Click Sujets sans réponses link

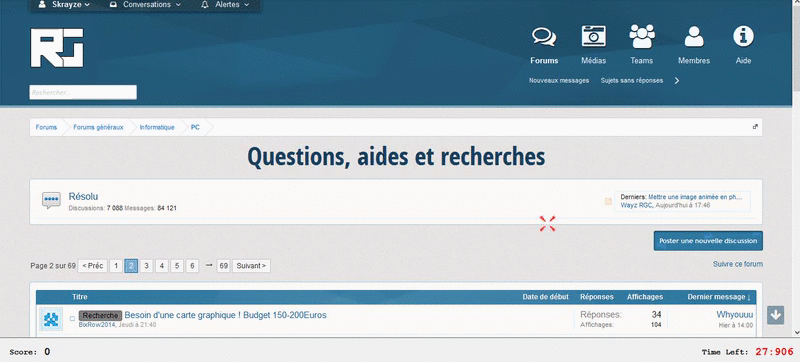point(632,81)
